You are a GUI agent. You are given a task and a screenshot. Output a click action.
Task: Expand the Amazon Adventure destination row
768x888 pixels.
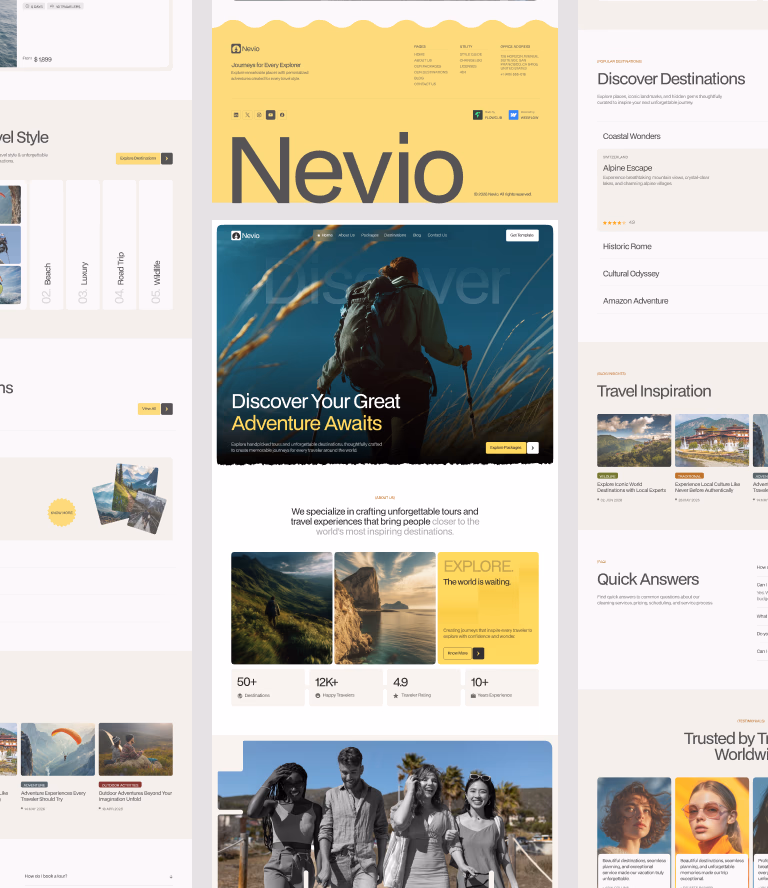pyautogui.click(x=682, y=301)
